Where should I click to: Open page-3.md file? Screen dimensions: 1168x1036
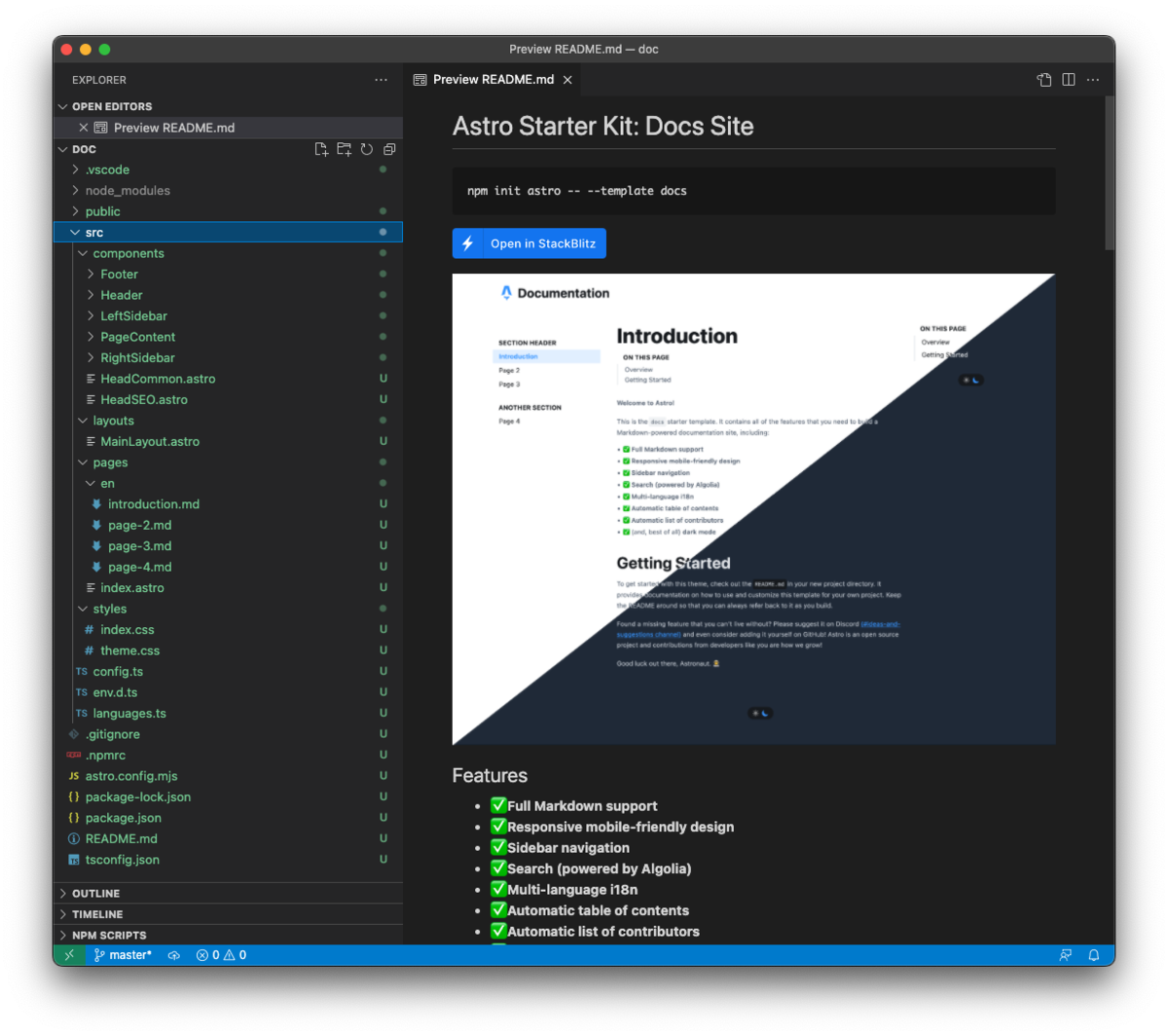228,546
